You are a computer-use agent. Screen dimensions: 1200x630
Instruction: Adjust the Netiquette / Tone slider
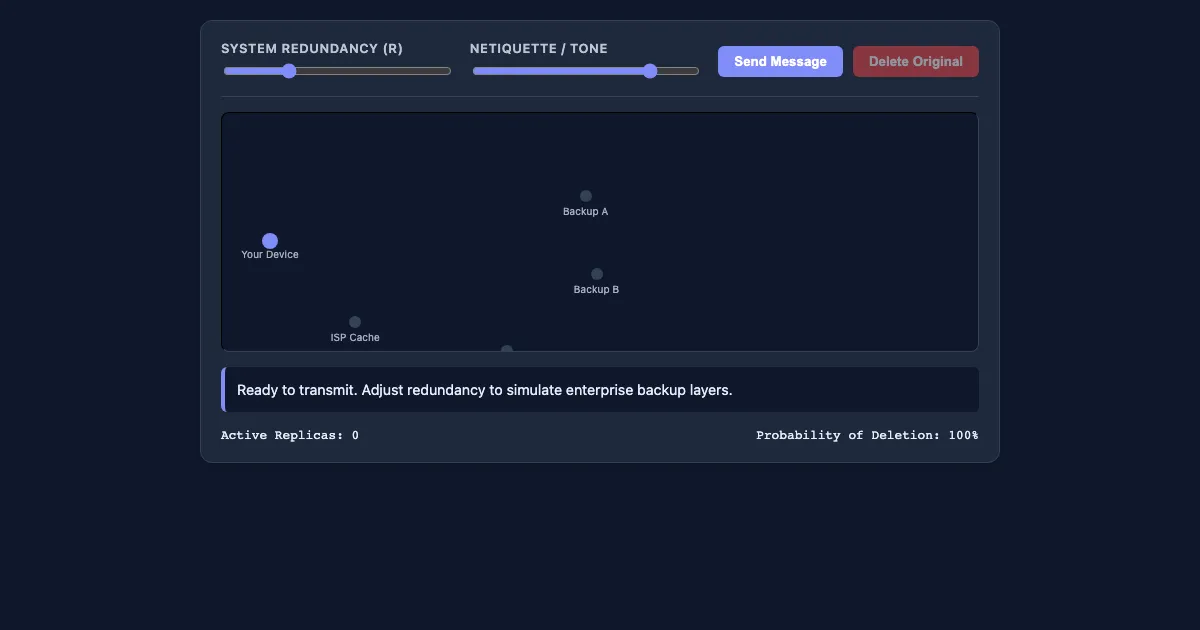point(586,71)
